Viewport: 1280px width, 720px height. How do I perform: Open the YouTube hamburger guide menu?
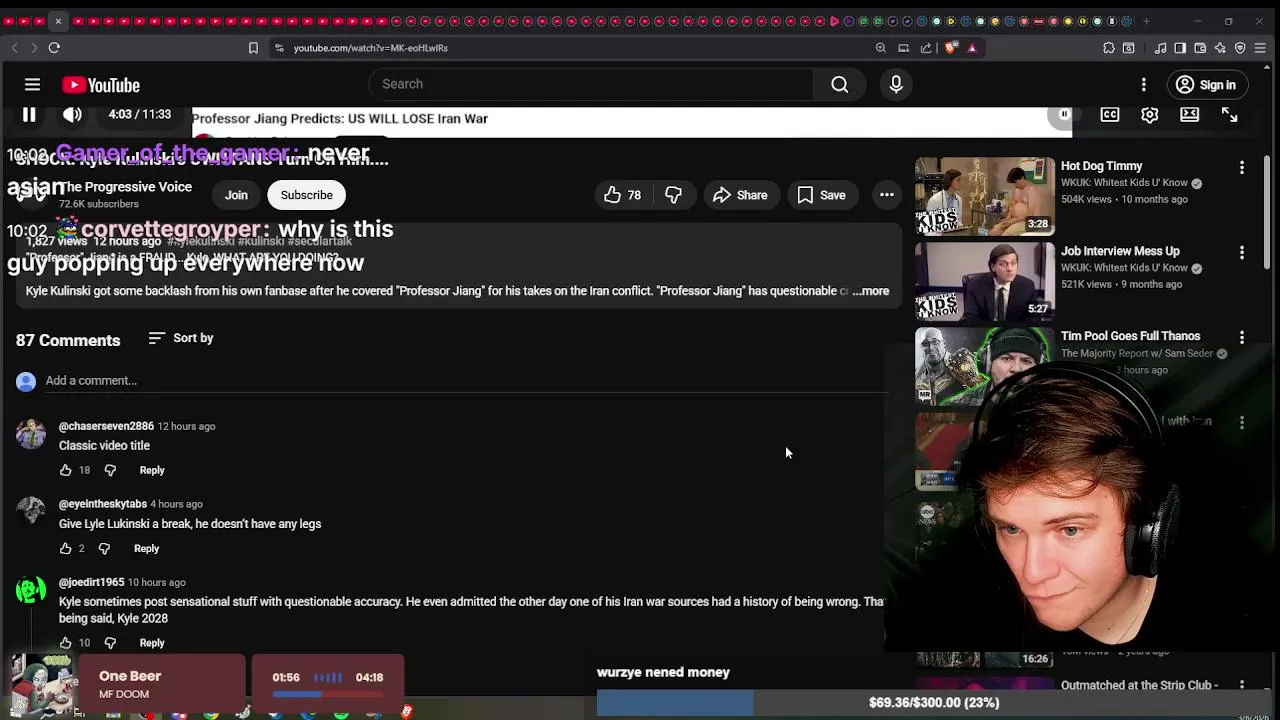click(32, 85)
